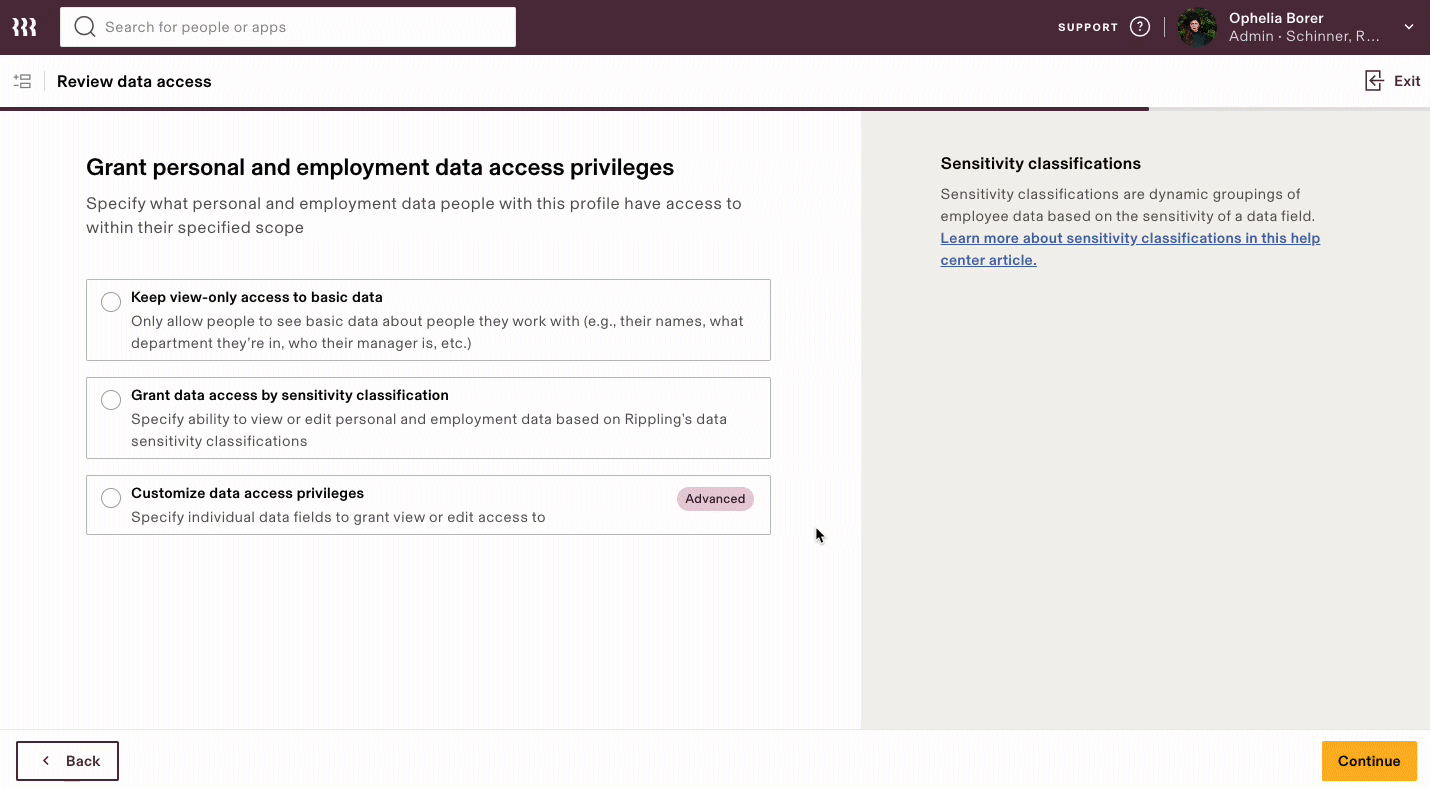Click the Back arrow chevron icon
Screen dimensions: 1430x788
(46, 761)
